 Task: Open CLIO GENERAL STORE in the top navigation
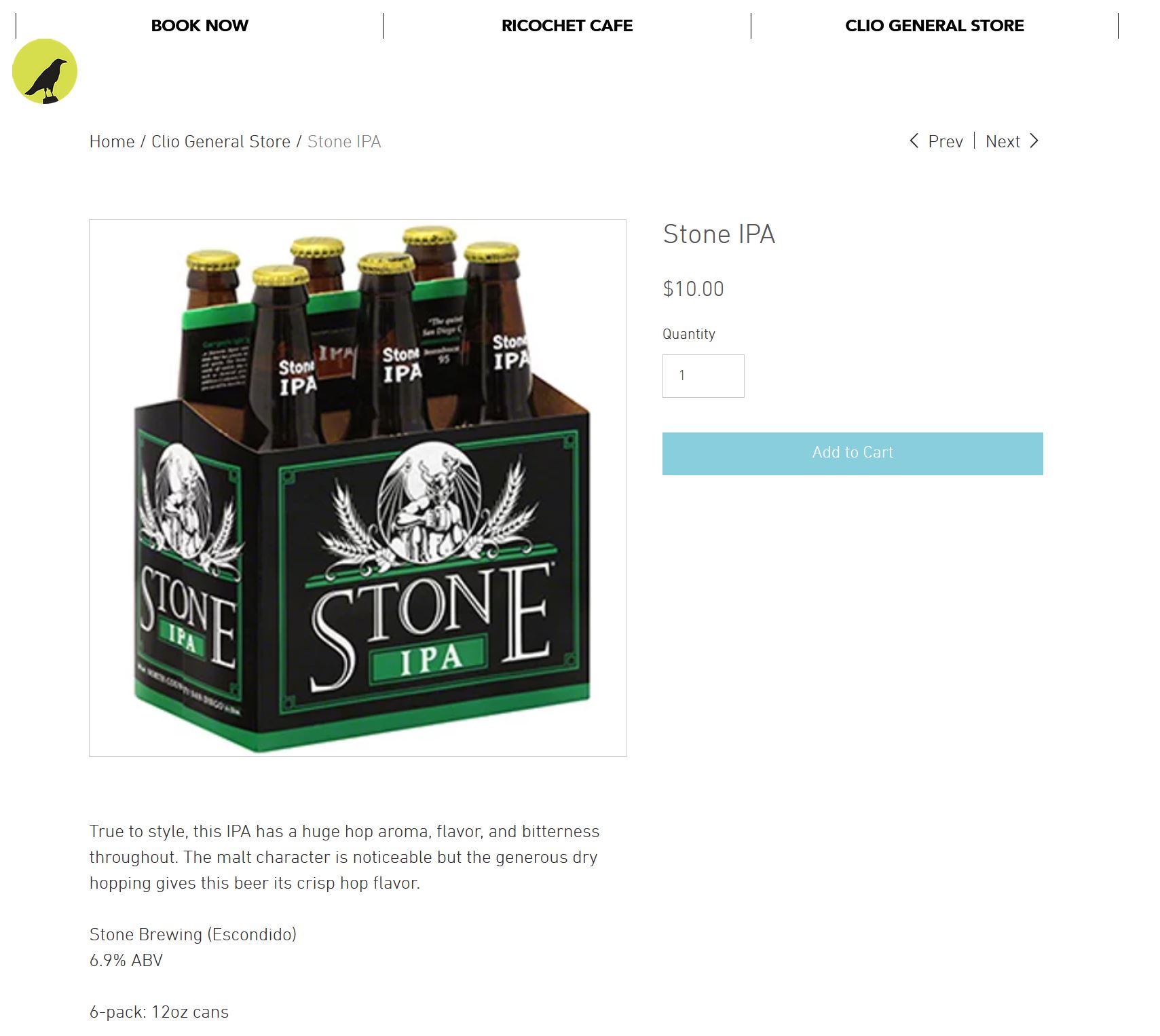(x=934, y=26)
